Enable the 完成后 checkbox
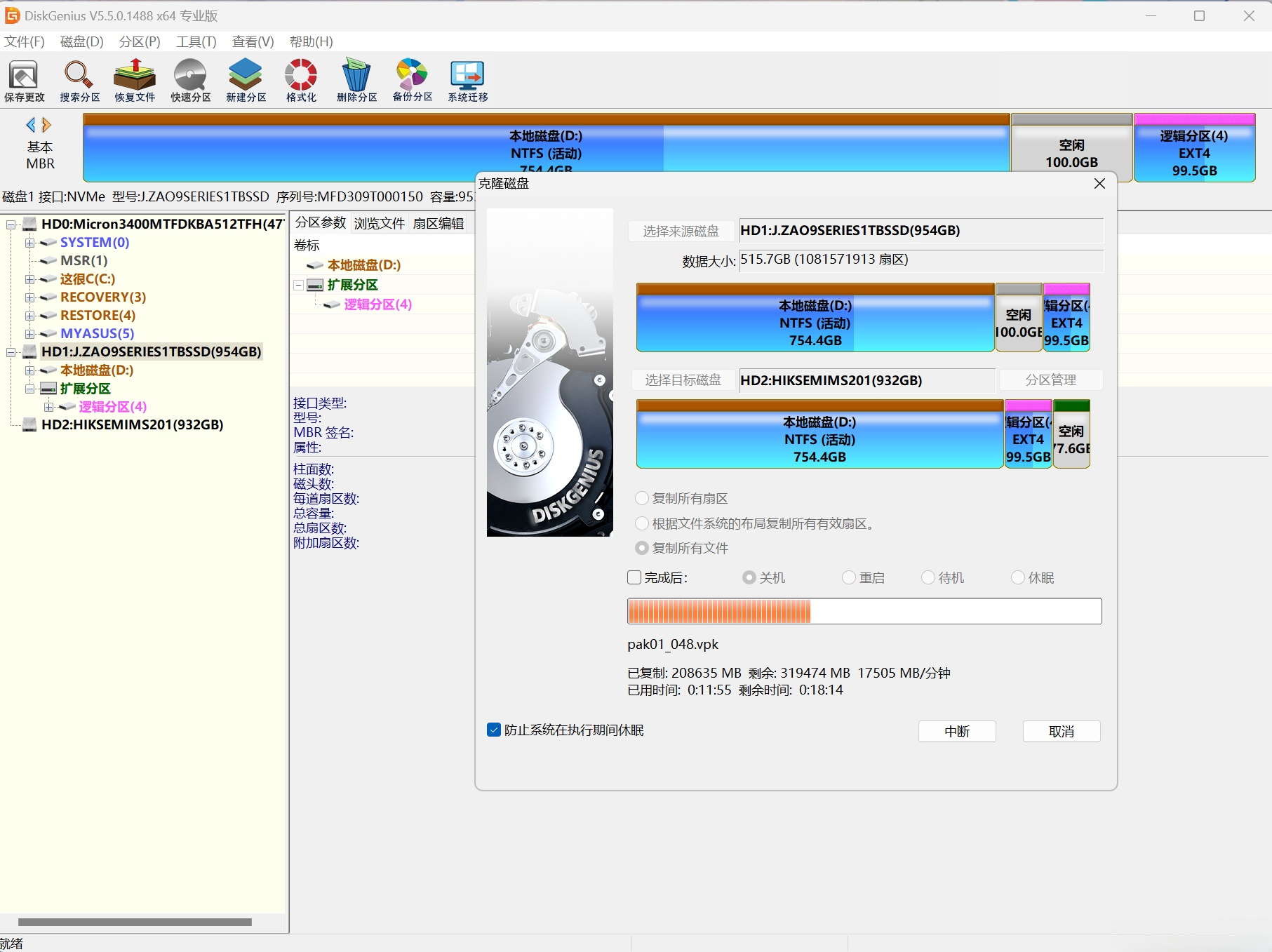Image resolution: width=1272 pixels, height=952 pixels. [634, 577]
